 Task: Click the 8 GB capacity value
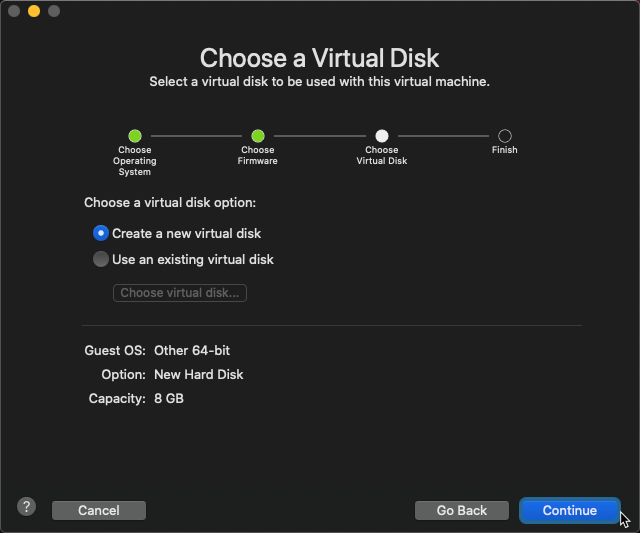tap(169, 398)
